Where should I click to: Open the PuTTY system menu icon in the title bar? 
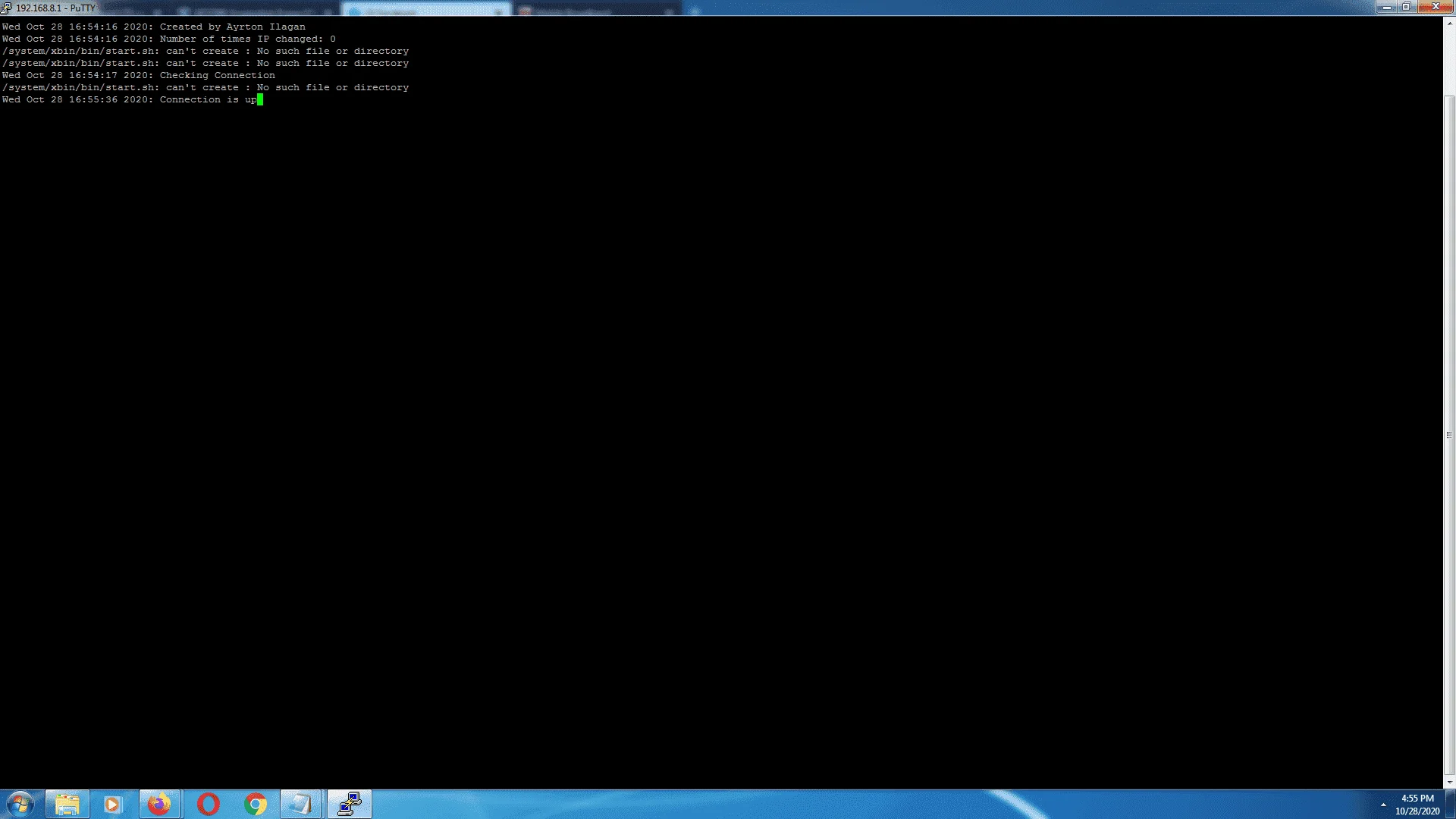pos(7,8)
